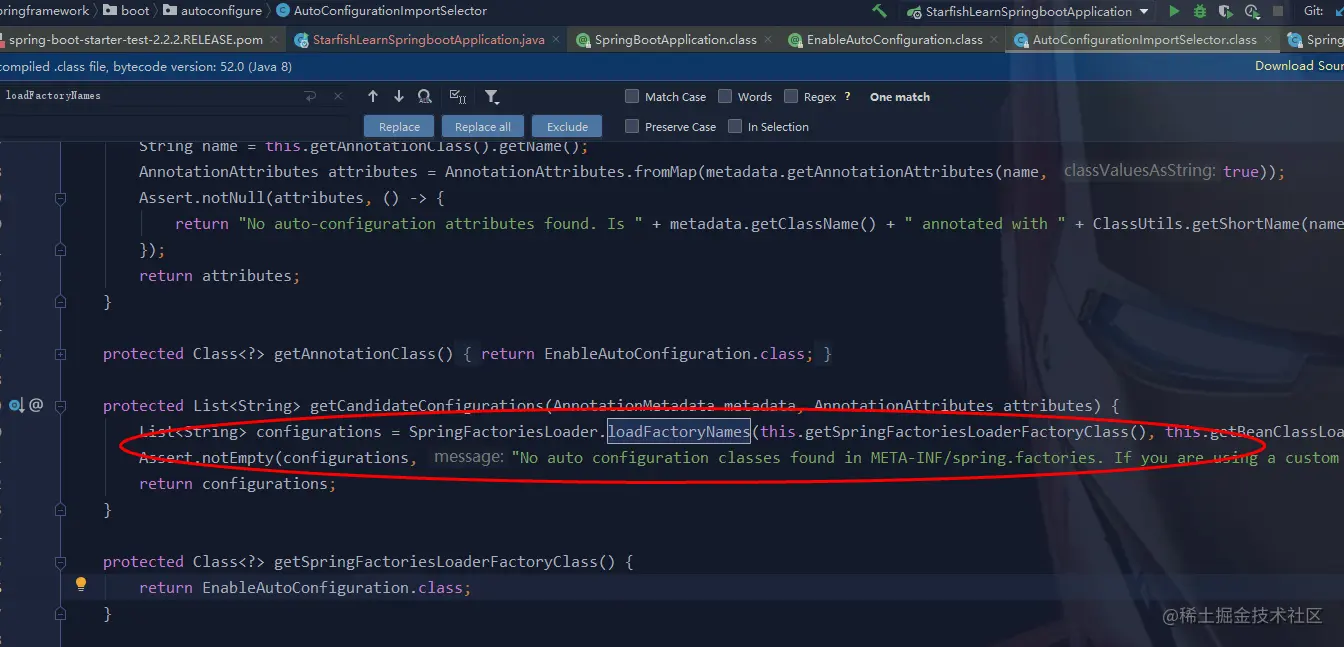Viewport: 1344px width, 647px height.
Task: Jump to the previous occurrence with the up arrow
Action: tap(373, 96)
